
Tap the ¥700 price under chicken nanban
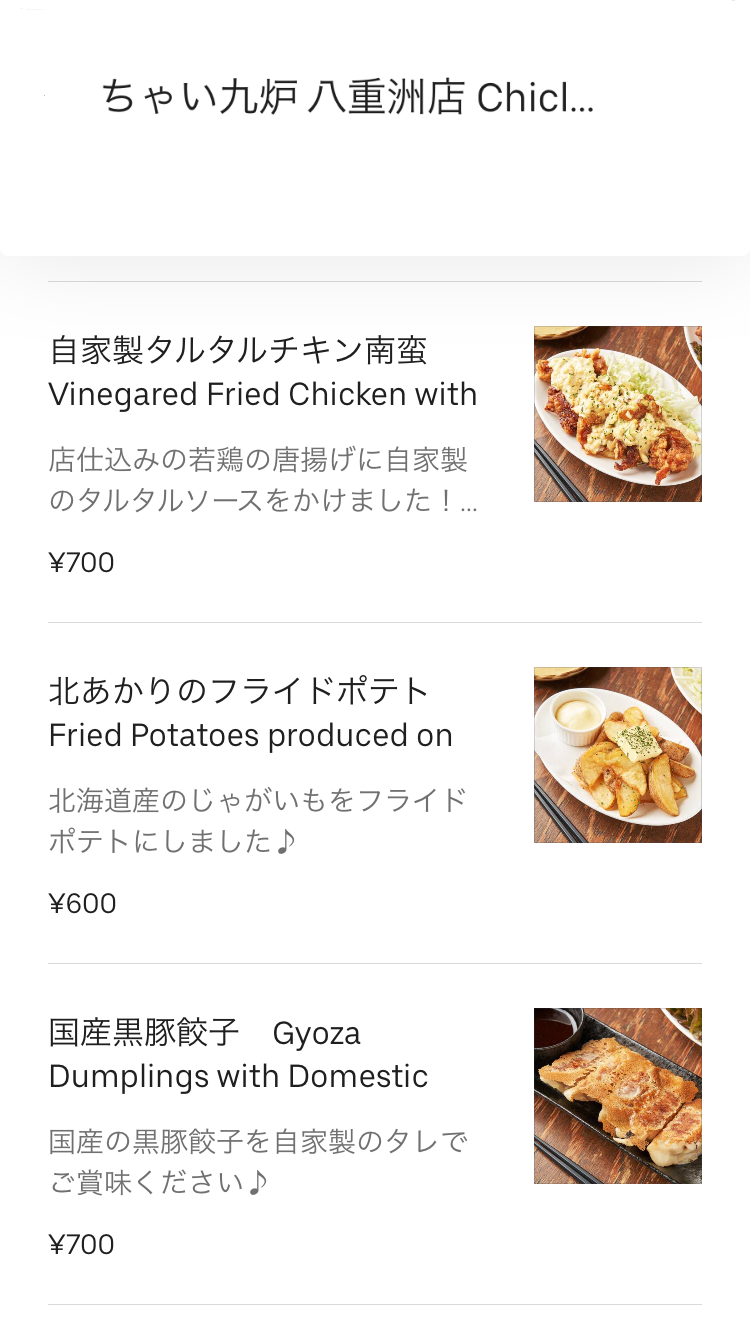tap(81, 563)
